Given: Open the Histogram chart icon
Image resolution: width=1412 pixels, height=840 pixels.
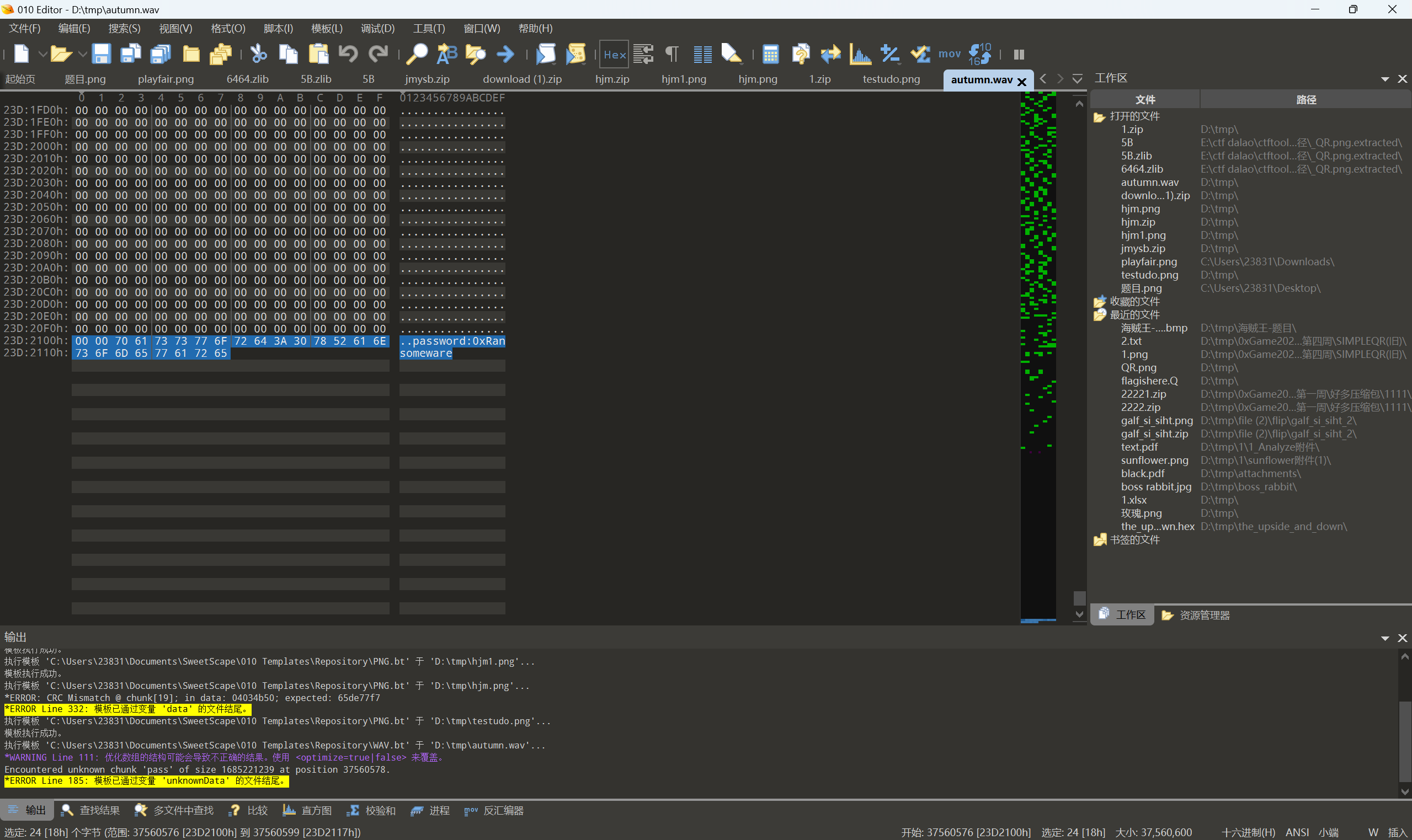Looking at the screenshot, I should (861, 55).
